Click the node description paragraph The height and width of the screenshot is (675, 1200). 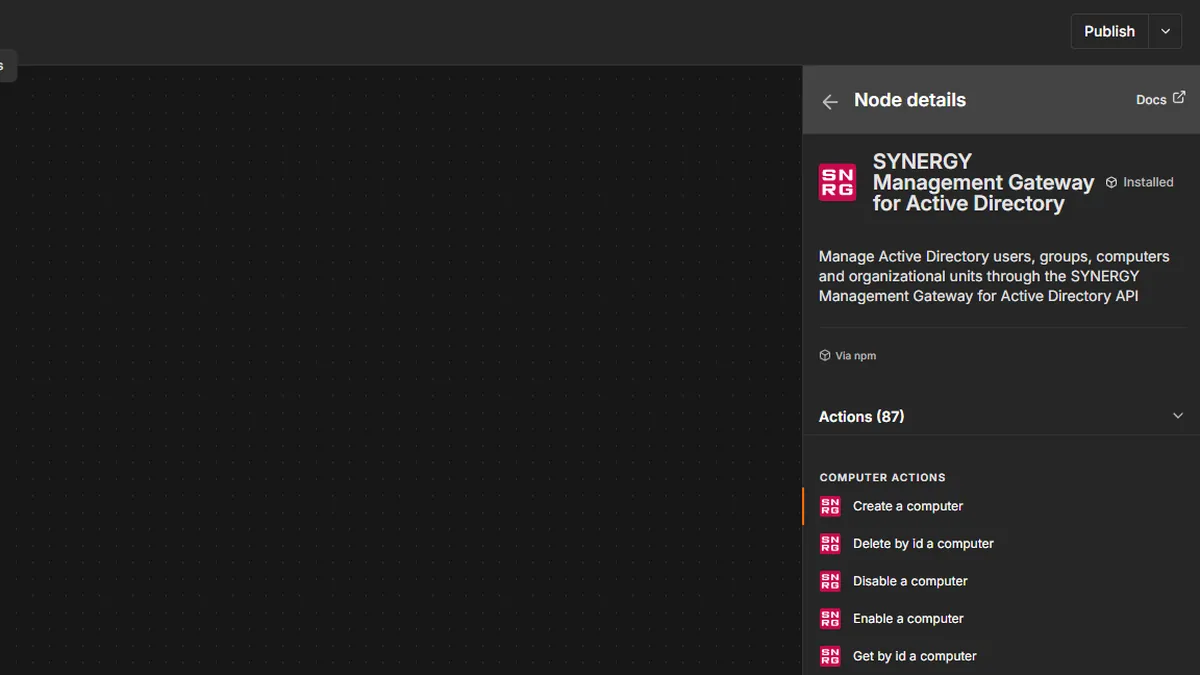[x=994, y=276]
